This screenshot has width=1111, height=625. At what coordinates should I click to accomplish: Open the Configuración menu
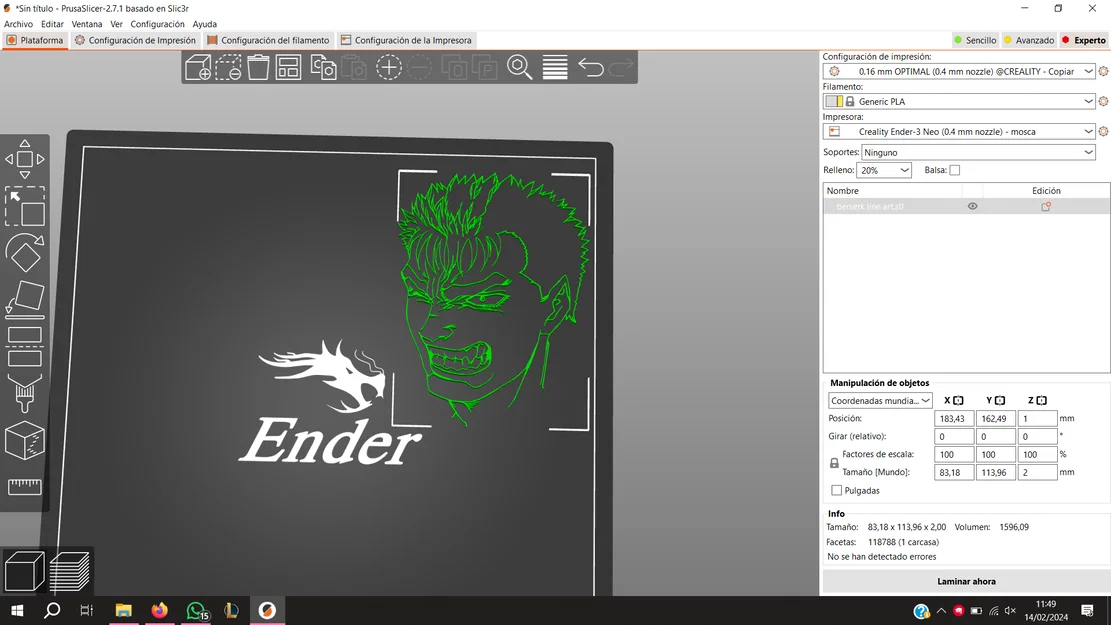pos(157,24)
